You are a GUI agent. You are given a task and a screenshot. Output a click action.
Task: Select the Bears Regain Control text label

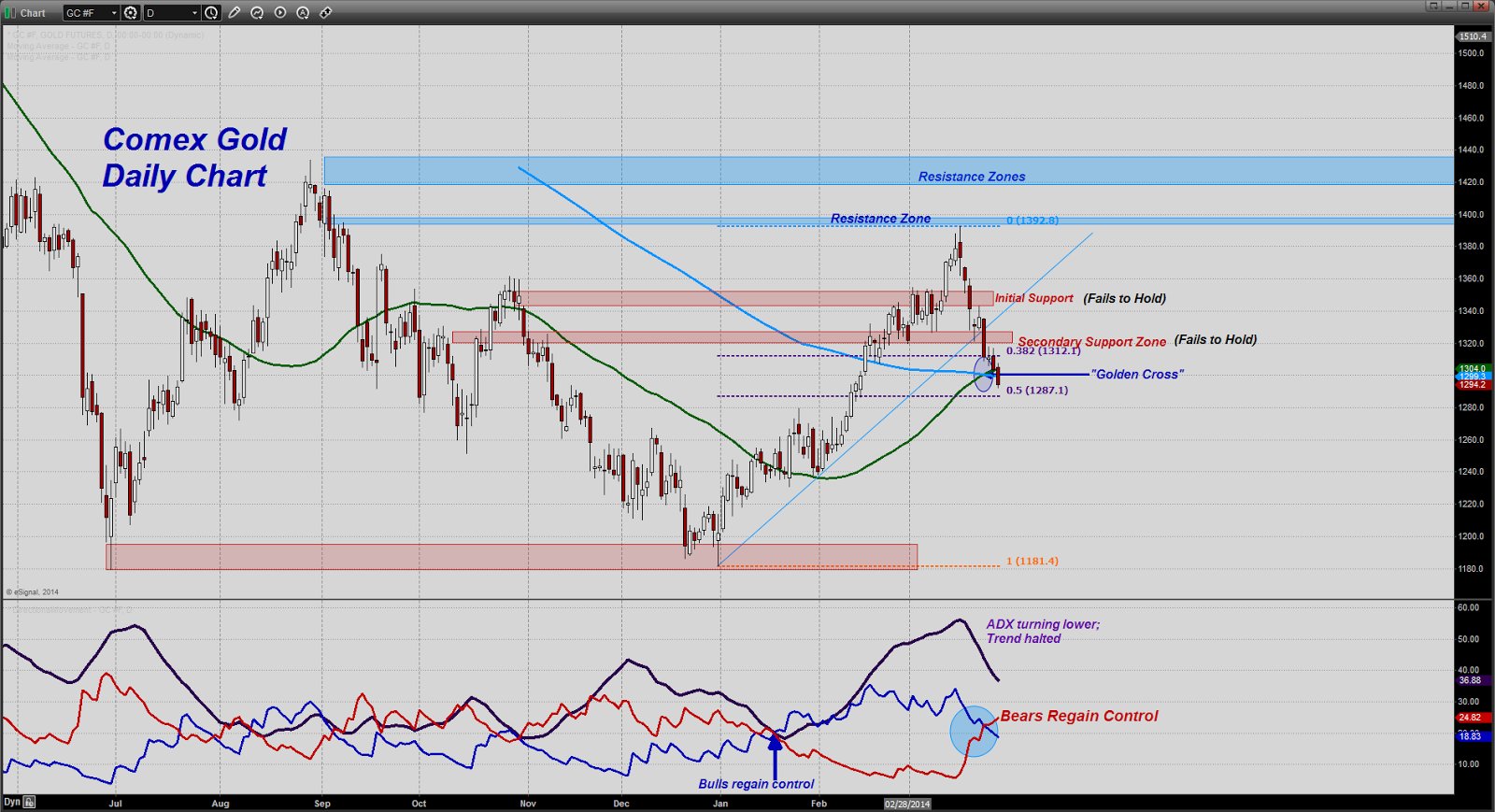pos(1079,716)
